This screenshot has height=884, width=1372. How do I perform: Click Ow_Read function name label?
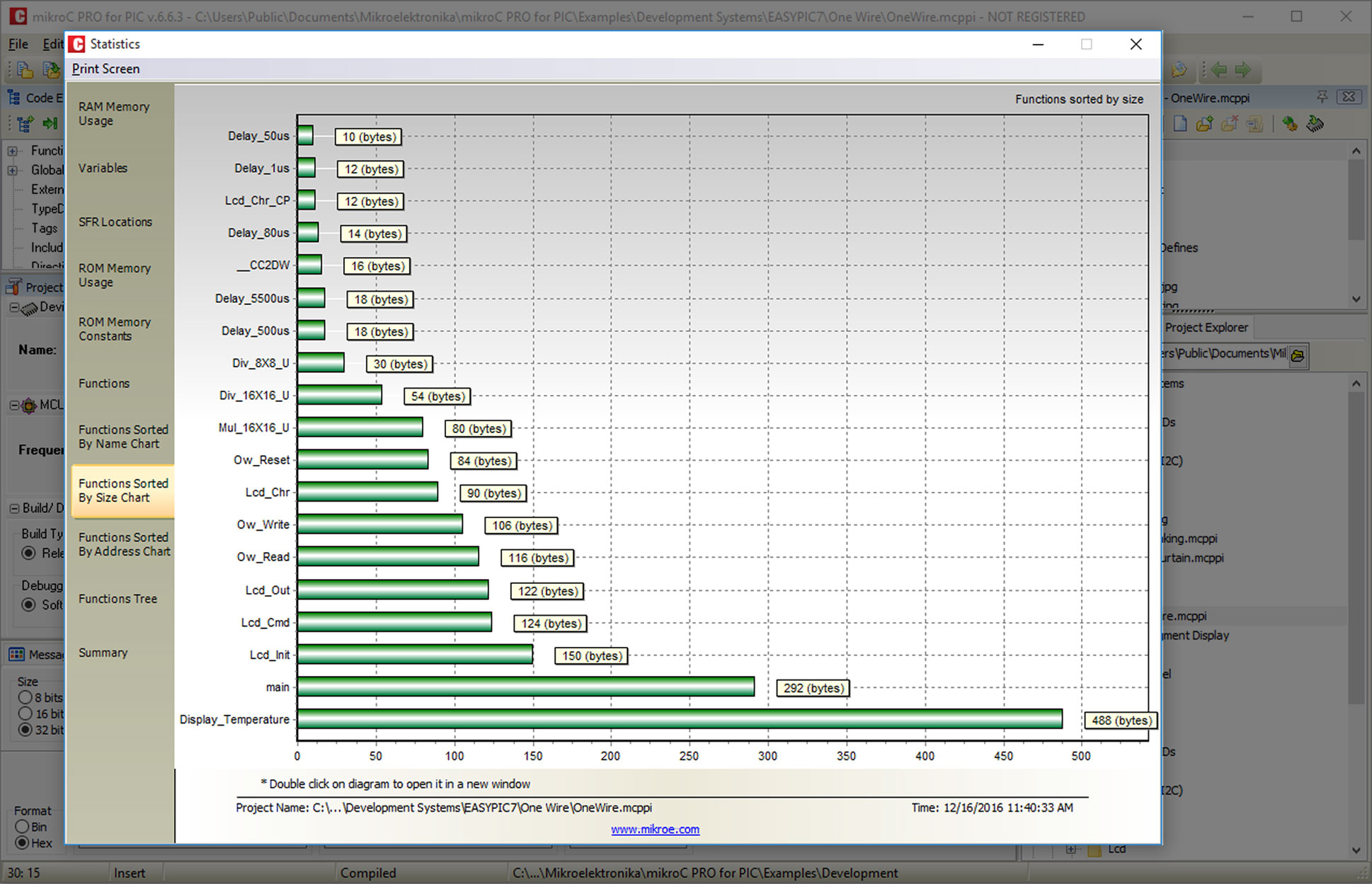(263, 557)
